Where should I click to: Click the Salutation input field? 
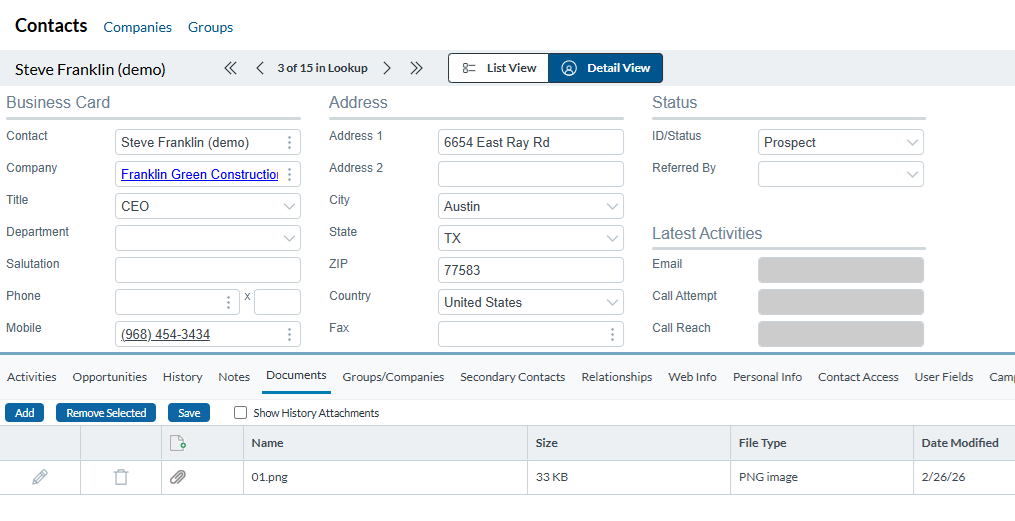pos(208,270)
